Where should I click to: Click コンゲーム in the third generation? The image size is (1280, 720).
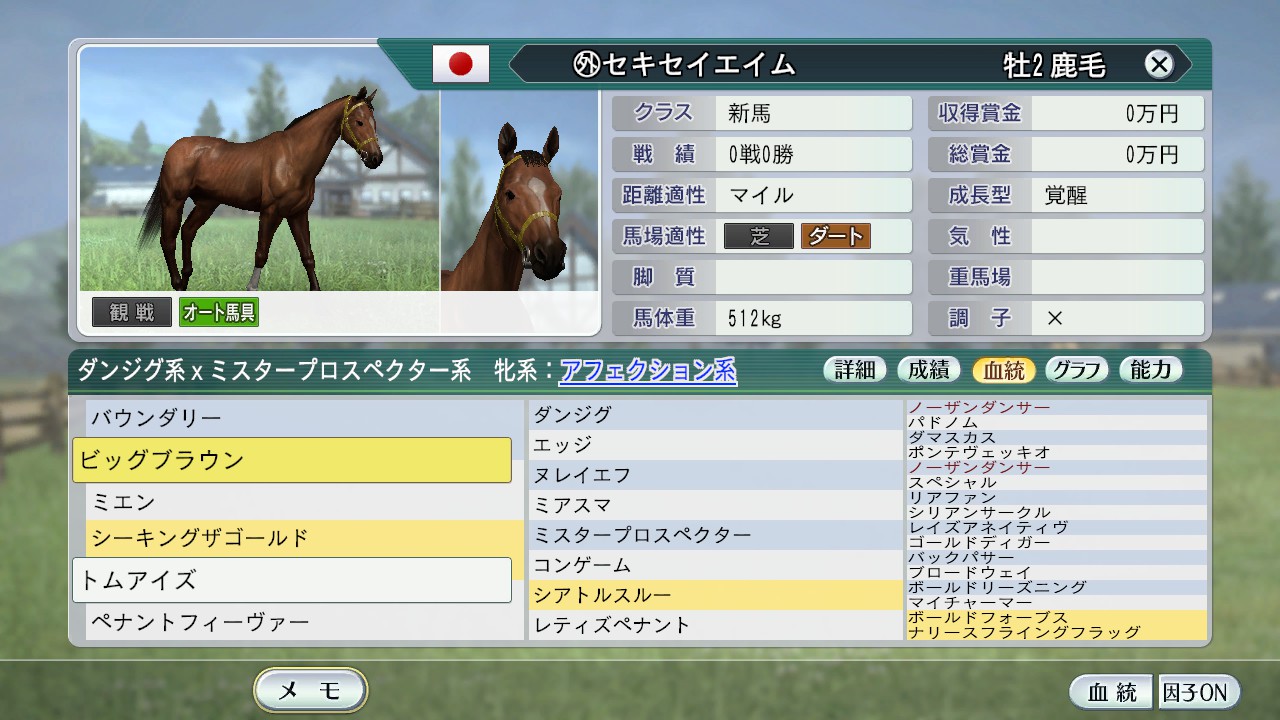[716, 564]
